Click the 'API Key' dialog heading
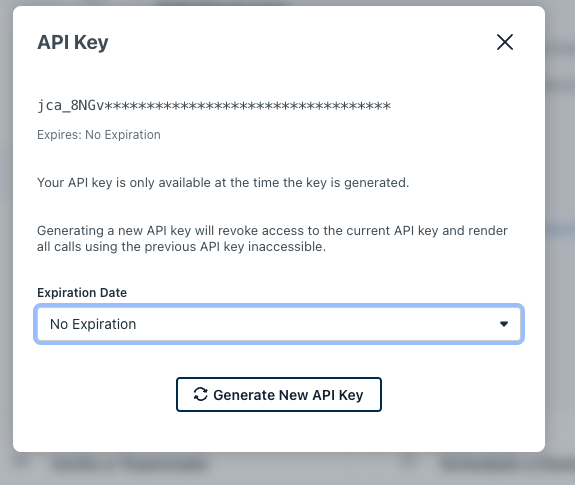575x485 pixels. 73,43
